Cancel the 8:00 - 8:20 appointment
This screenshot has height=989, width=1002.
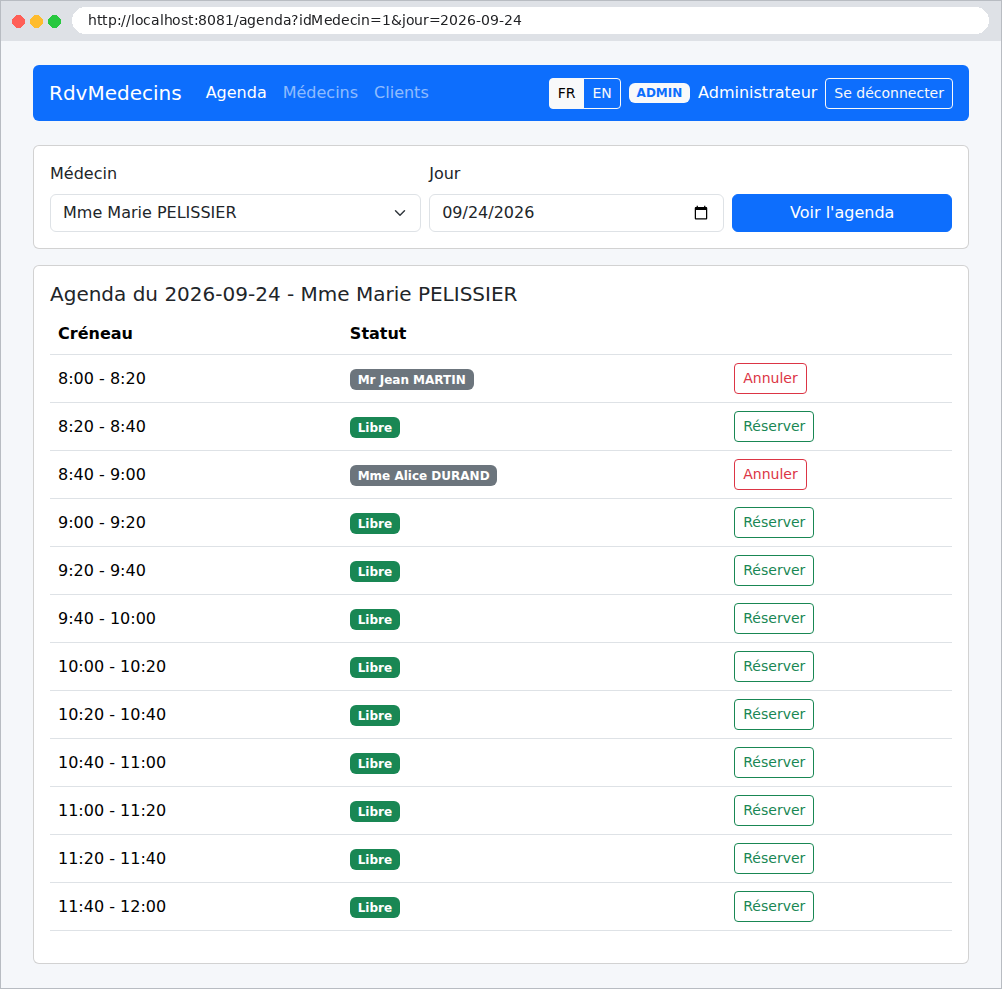770,378
